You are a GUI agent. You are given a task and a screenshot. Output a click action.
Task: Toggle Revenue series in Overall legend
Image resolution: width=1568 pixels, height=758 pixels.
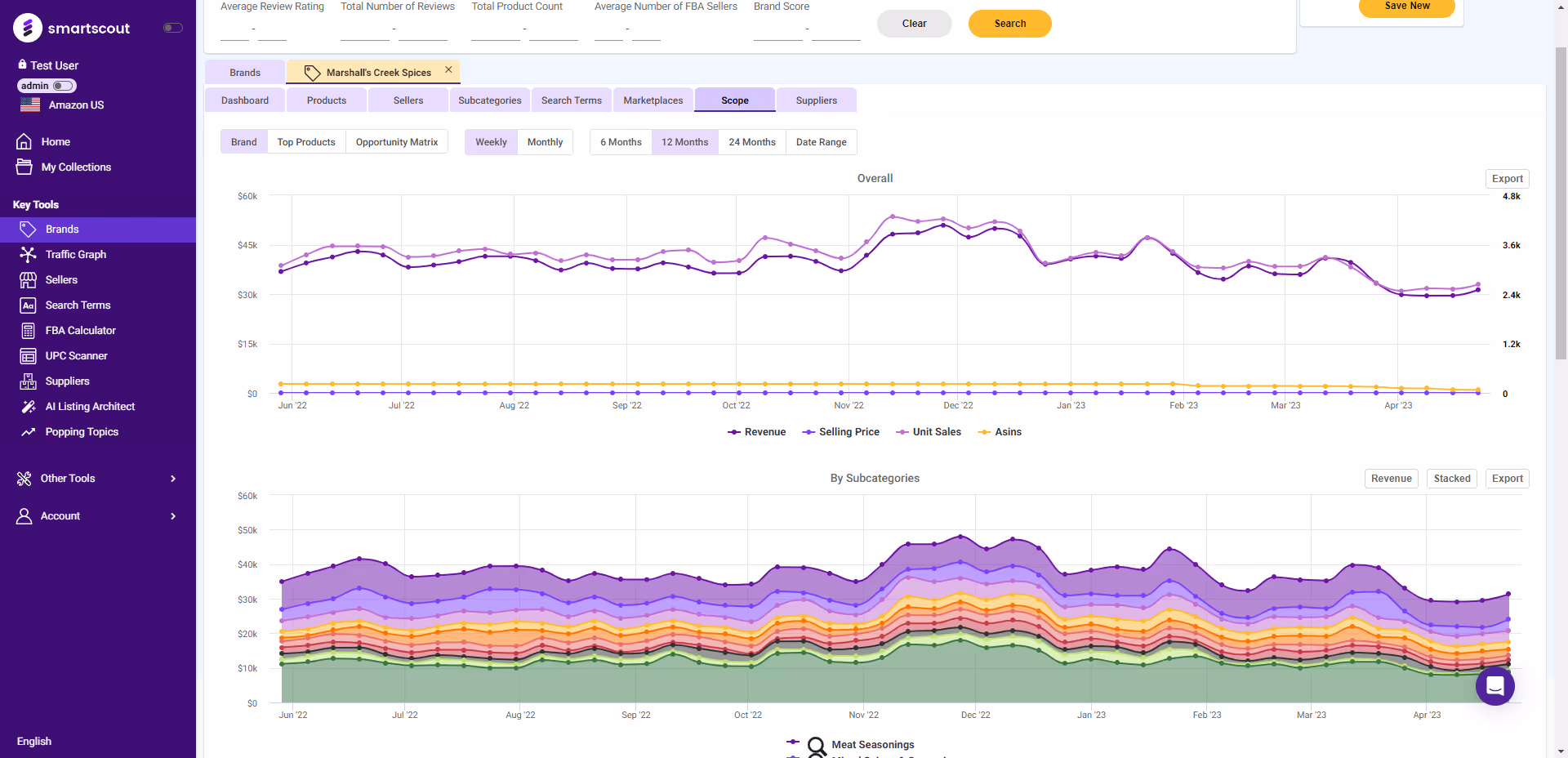(756, 432)
